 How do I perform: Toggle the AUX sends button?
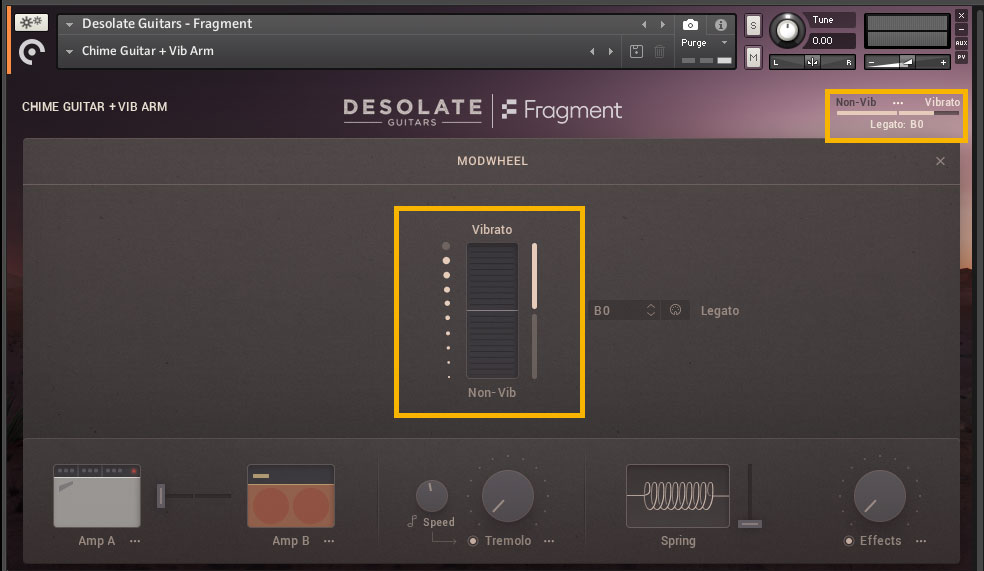coord(961,43)
